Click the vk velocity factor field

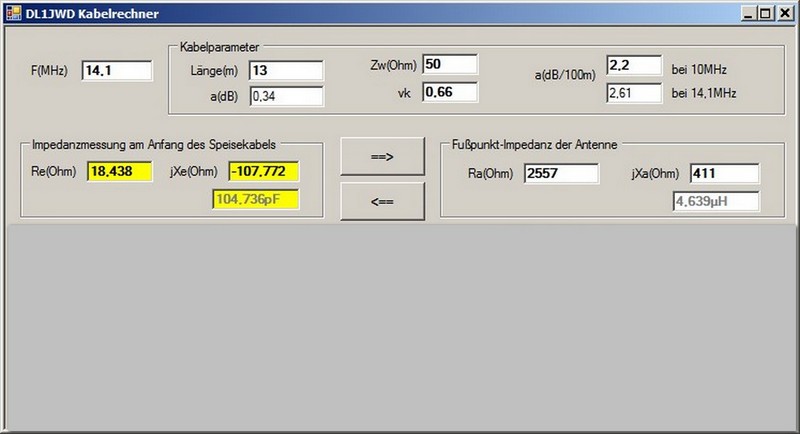tap(450, 92)
